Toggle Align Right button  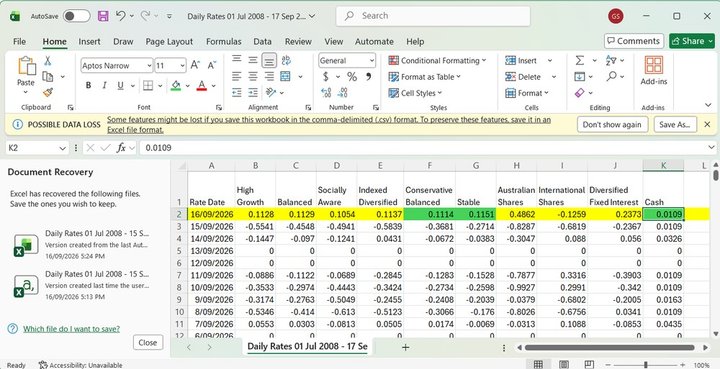[270, 77]
